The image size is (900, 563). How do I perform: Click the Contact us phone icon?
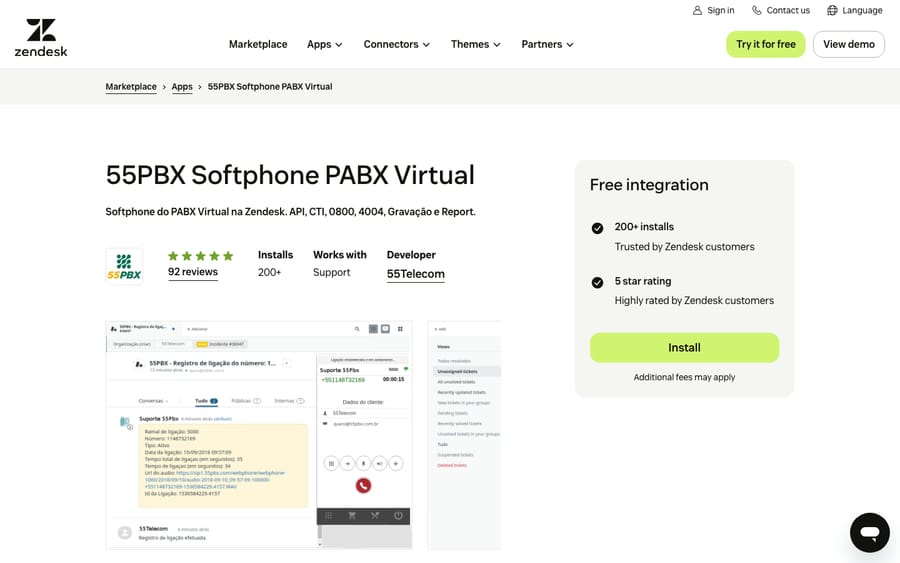coord(757,10)
